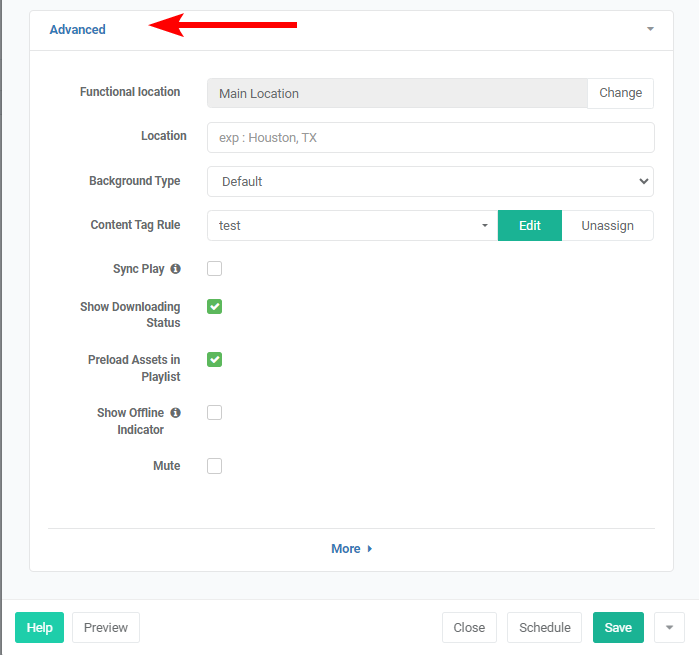Unassign the Content Tag Rule
Viewport: 699px width, 655px height.
(607, 226)
